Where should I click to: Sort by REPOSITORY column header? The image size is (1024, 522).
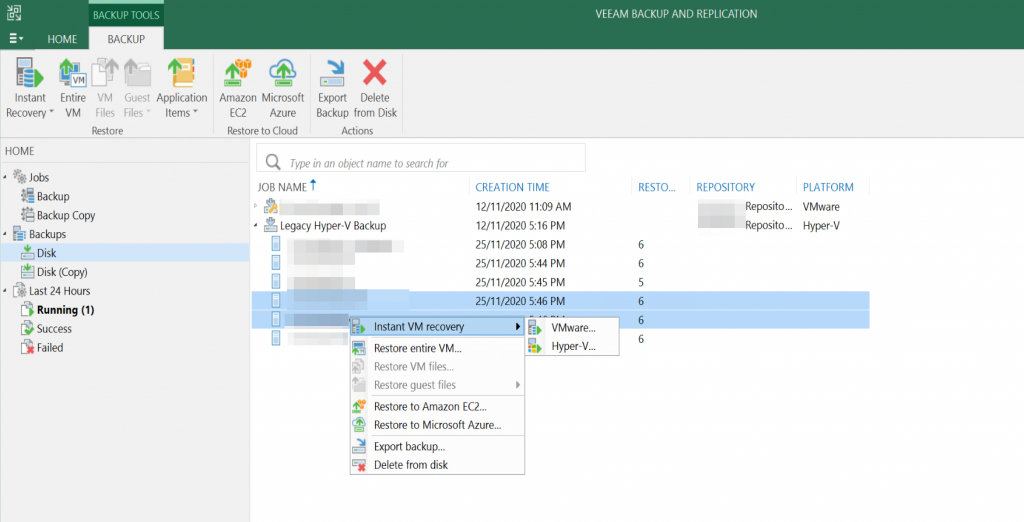(x=725, y=187)
